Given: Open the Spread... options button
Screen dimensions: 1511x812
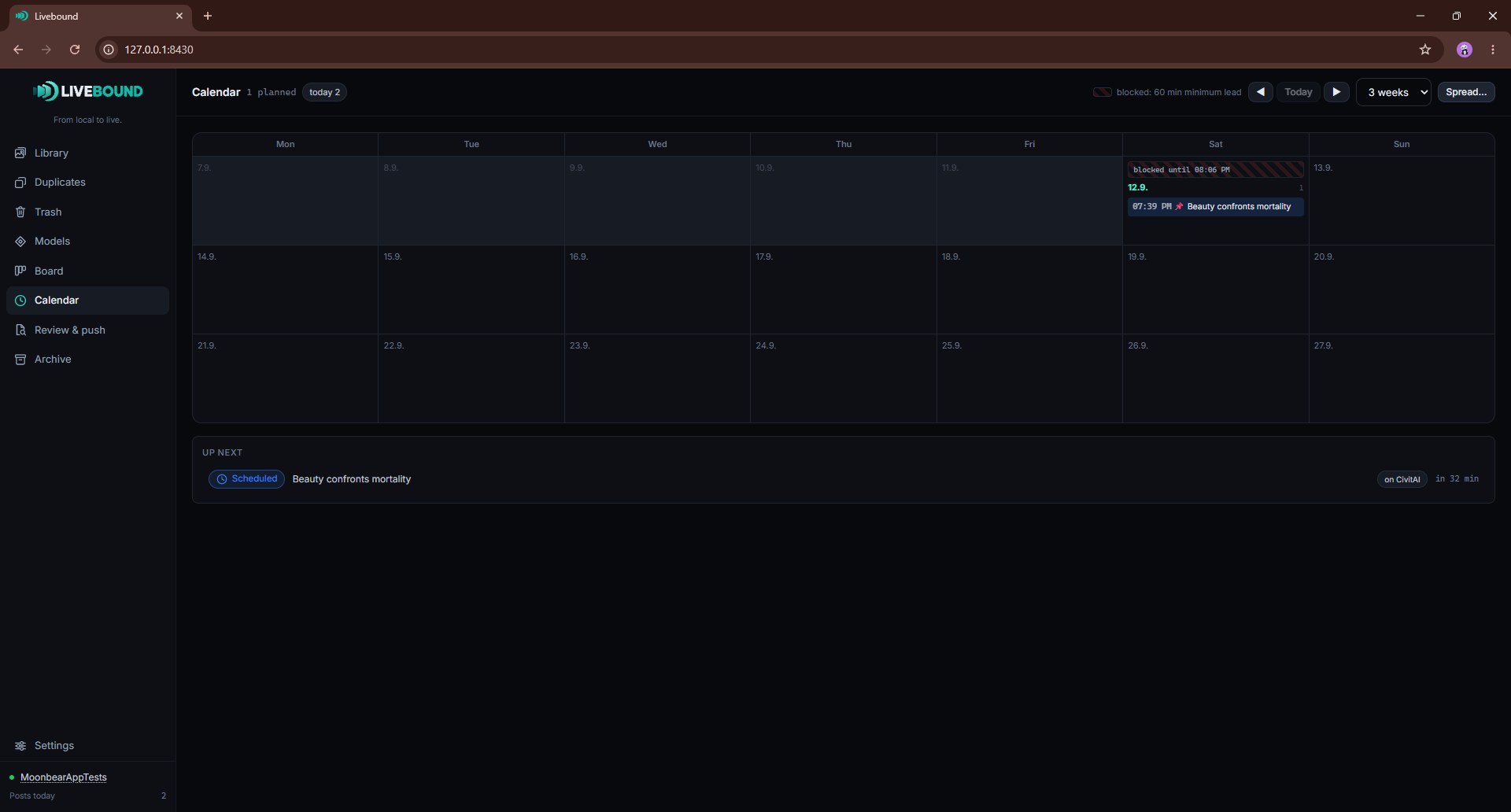Looking at the screenshot, I should tap(1466, 92).
